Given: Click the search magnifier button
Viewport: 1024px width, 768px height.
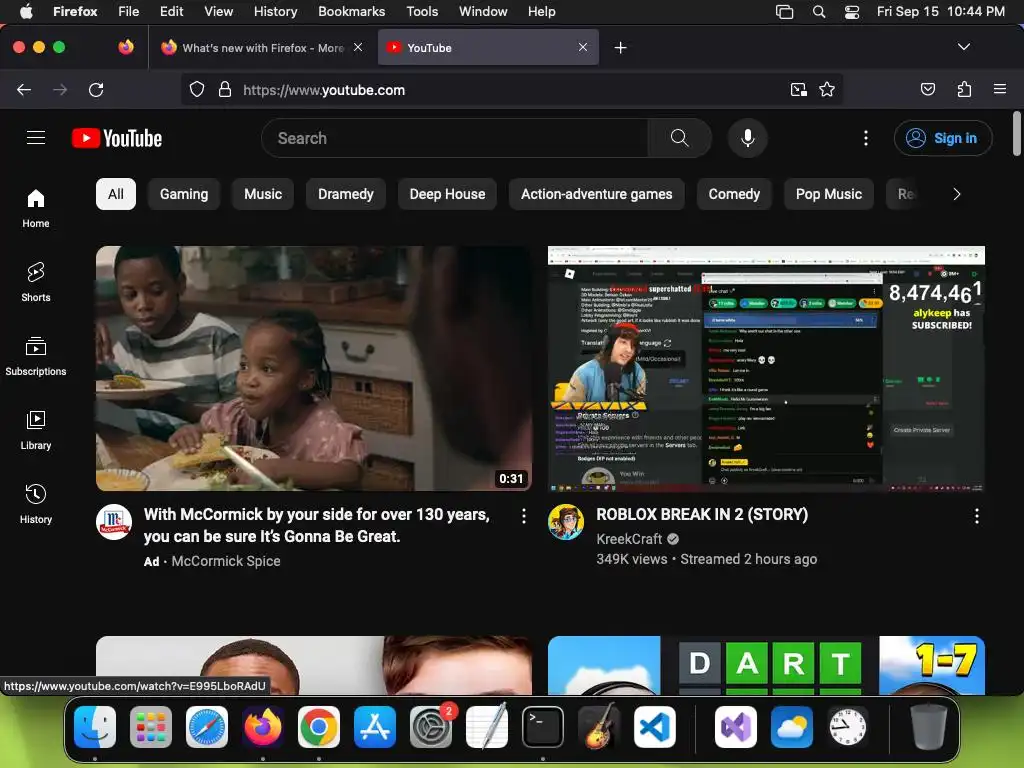Looking at the screenshot, I should [x=679, y=138].
